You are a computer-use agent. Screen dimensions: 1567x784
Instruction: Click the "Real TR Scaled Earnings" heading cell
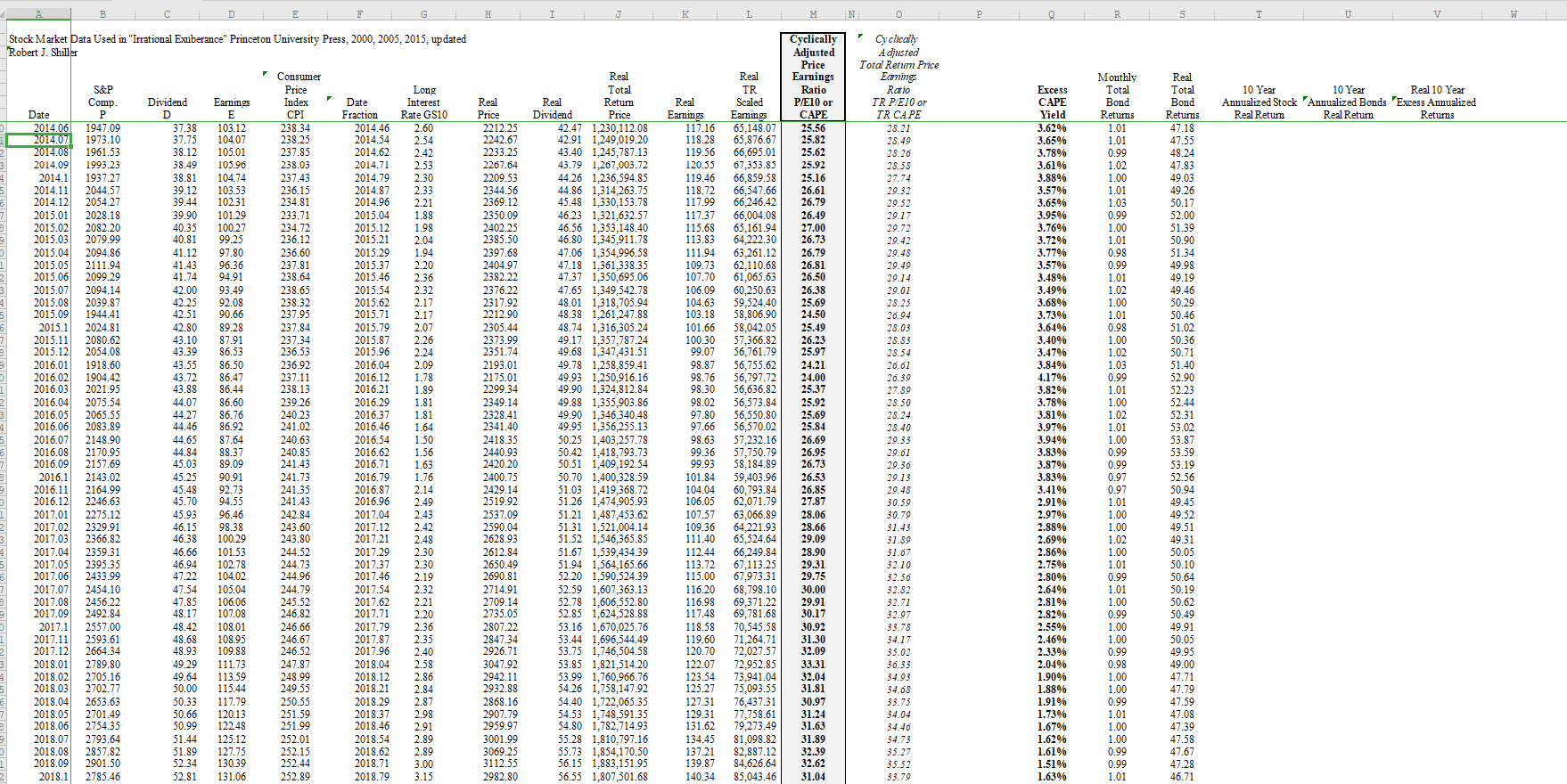point(749,96)
